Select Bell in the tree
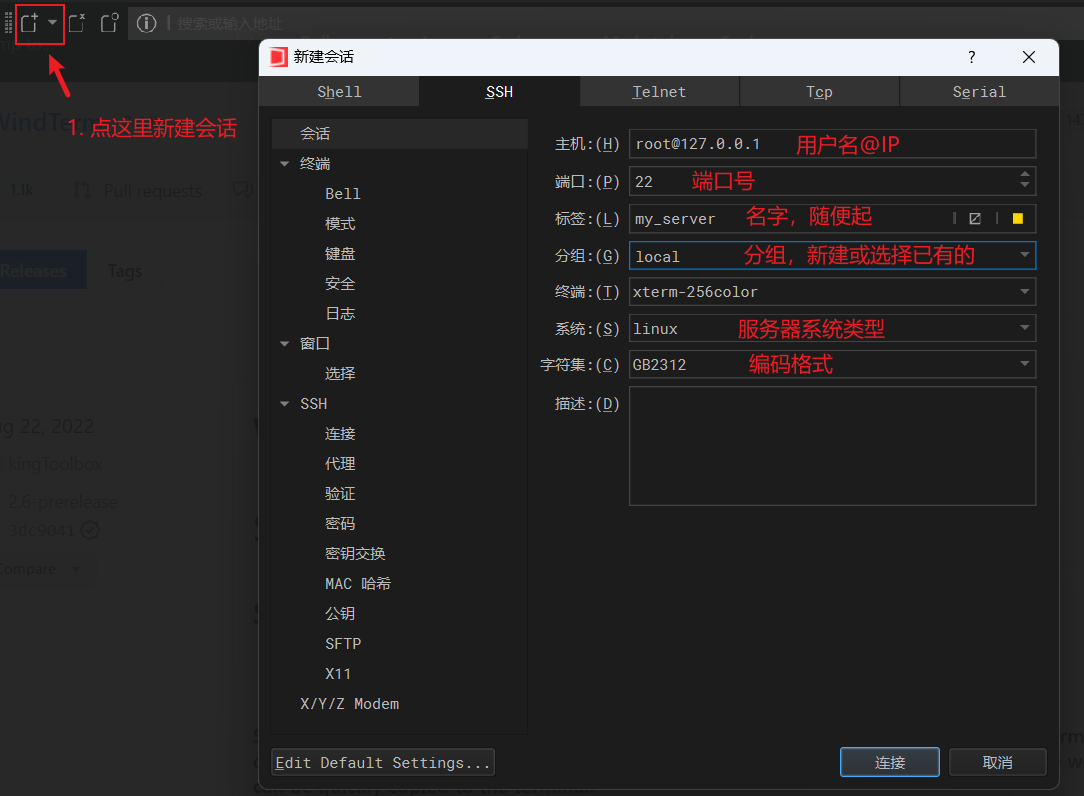 coord(343,194)
